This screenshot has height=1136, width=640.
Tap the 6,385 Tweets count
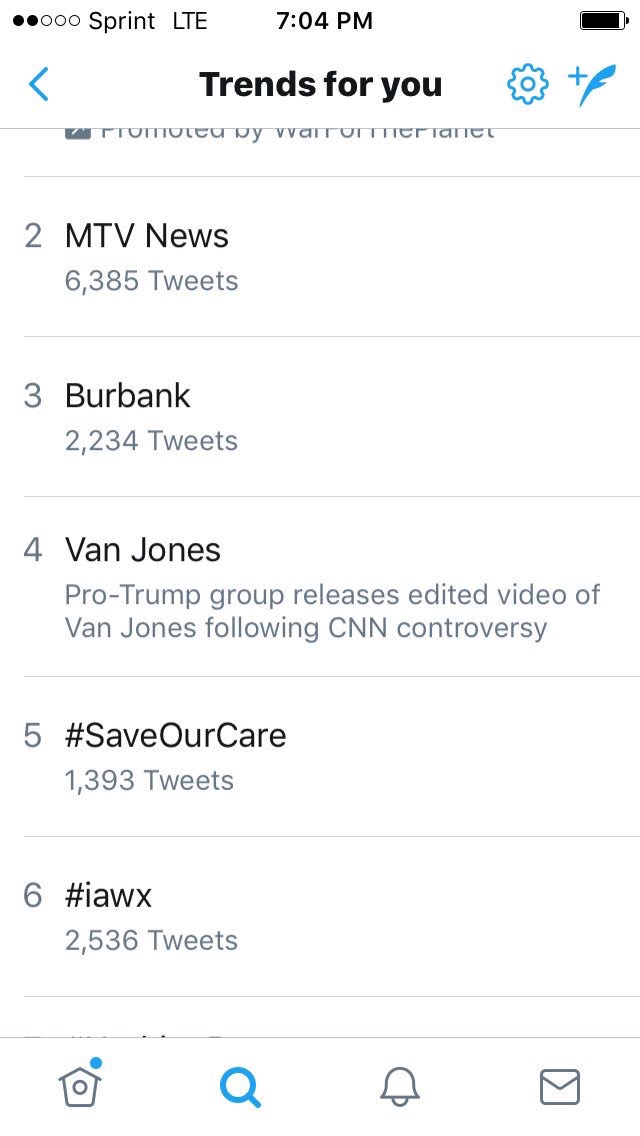click(x=151, y=281)
